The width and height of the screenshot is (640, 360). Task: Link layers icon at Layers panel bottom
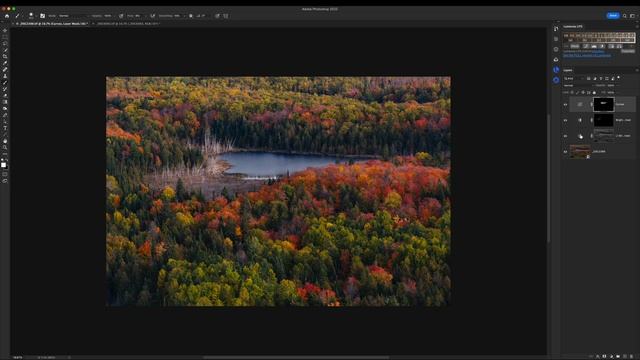tap(591, 356)
